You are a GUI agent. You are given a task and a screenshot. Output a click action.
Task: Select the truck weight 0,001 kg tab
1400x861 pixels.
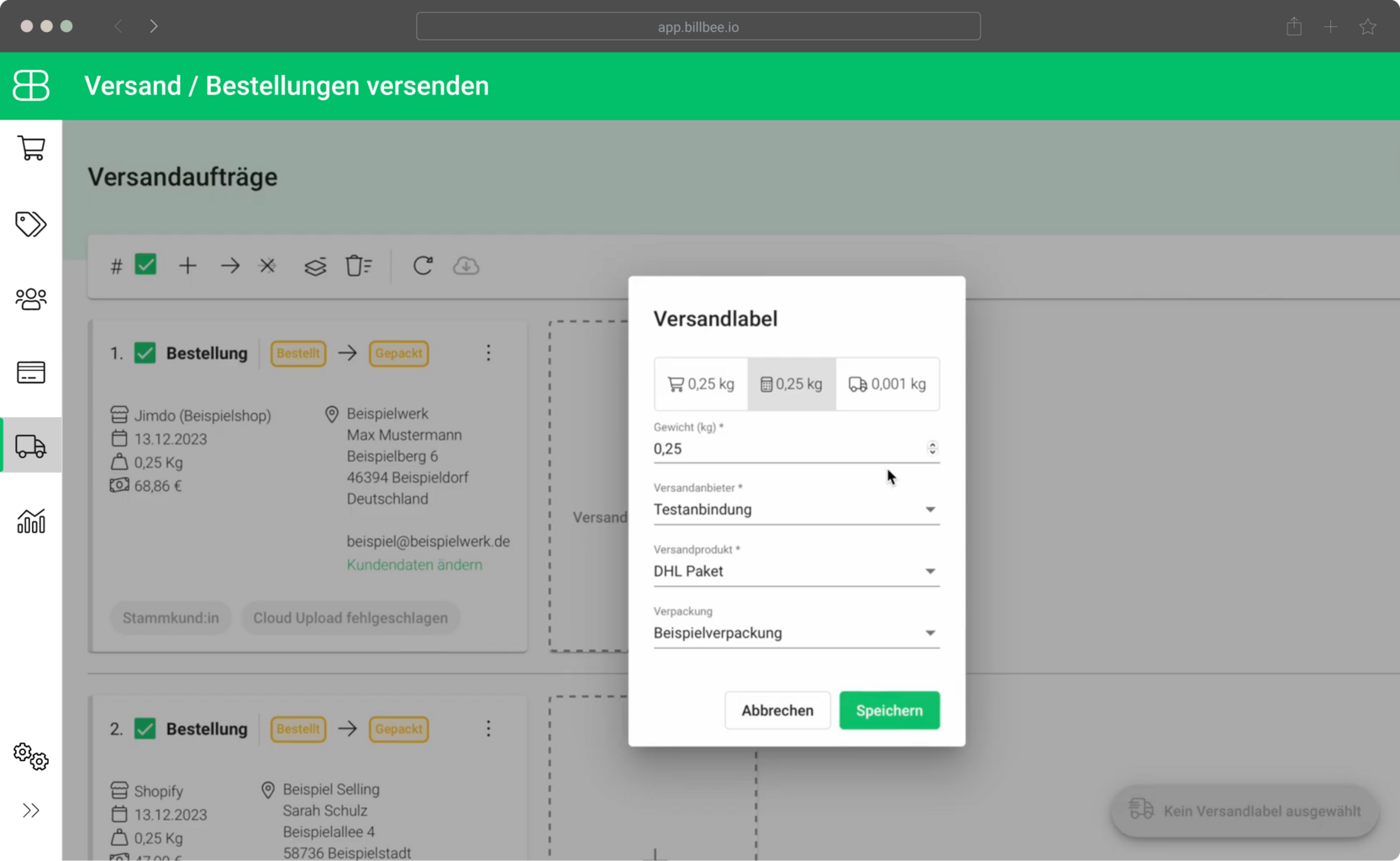(x=887, y=384)
